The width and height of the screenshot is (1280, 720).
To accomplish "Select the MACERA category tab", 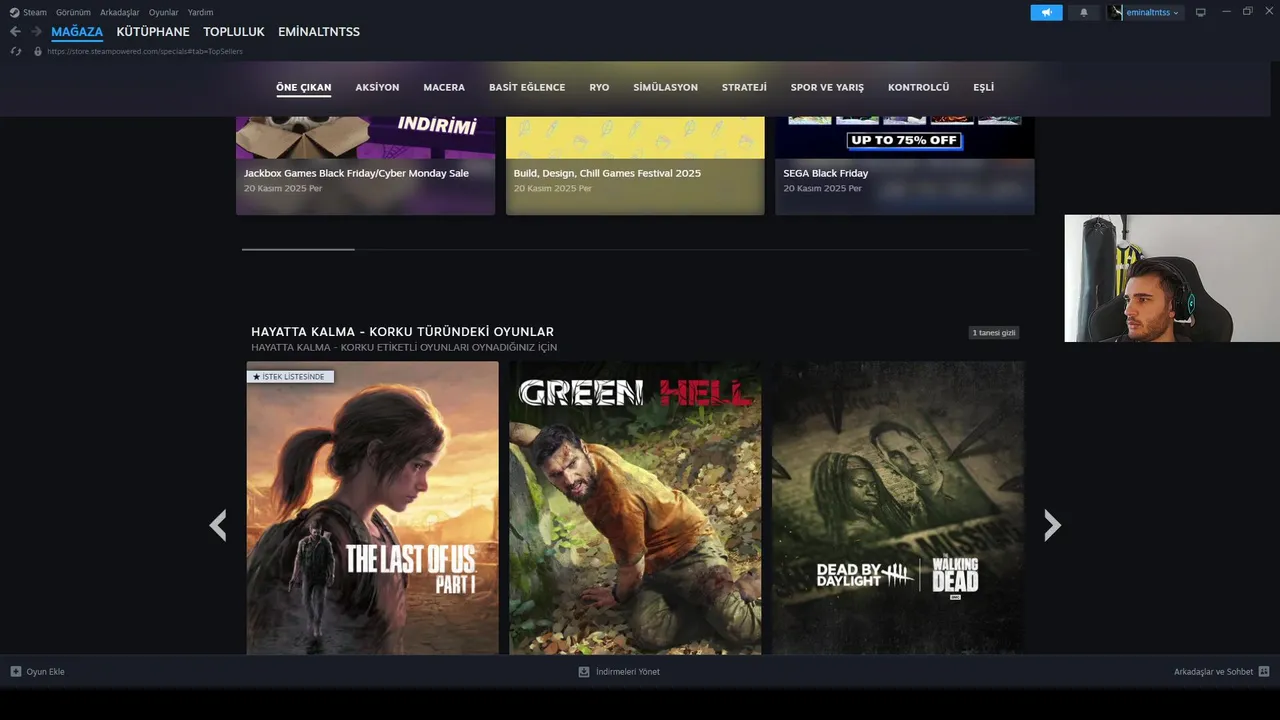I will click(x=444, y=87).
